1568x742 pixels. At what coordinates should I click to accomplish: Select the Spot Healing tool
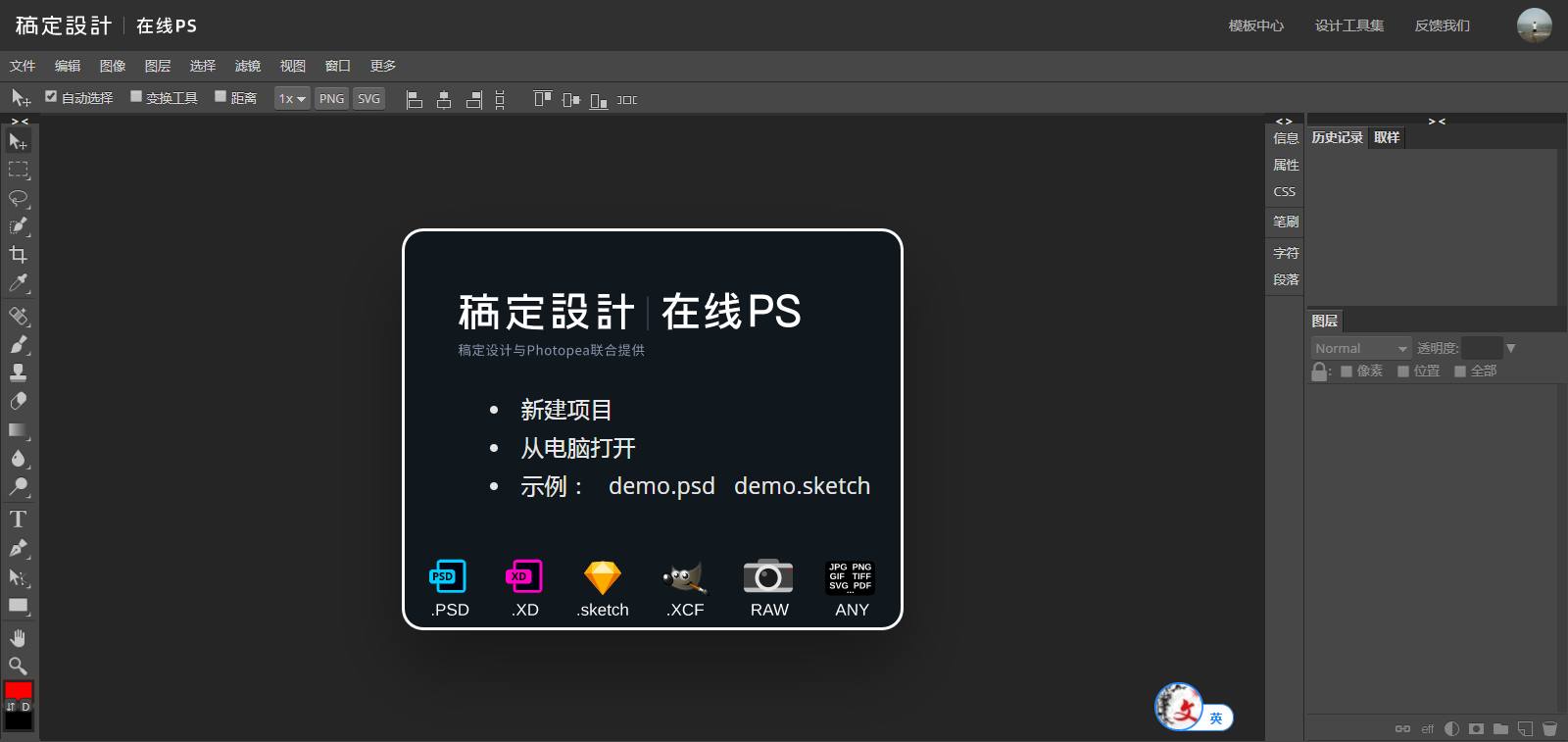[18, 316]
